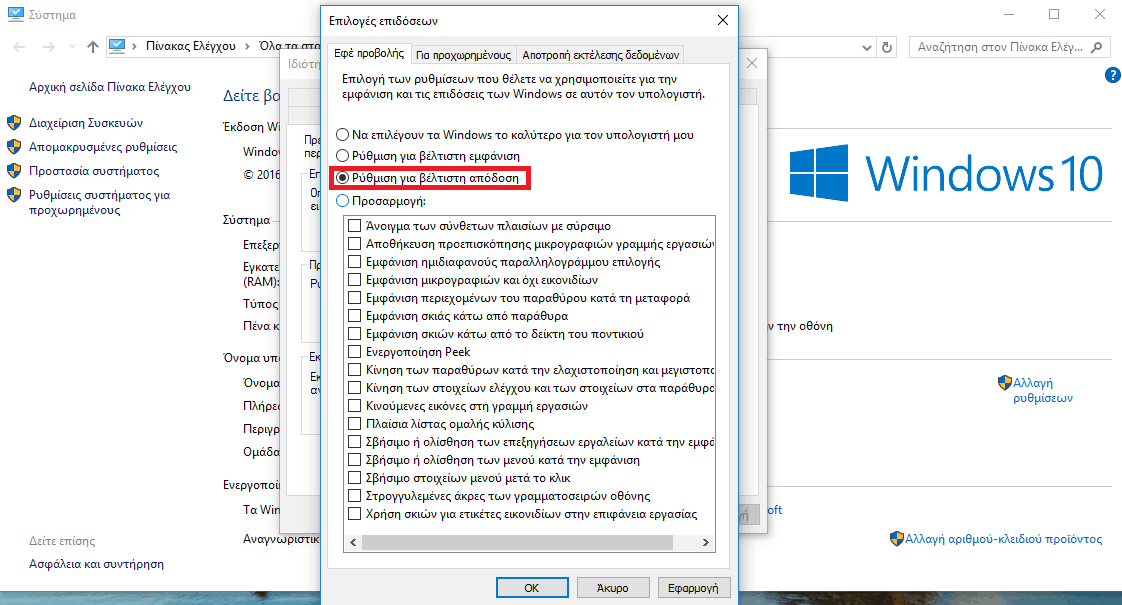
Task: Click the shield icon beside Αλλαγή ρυθμίσεων
Action: click(1005, 382)
